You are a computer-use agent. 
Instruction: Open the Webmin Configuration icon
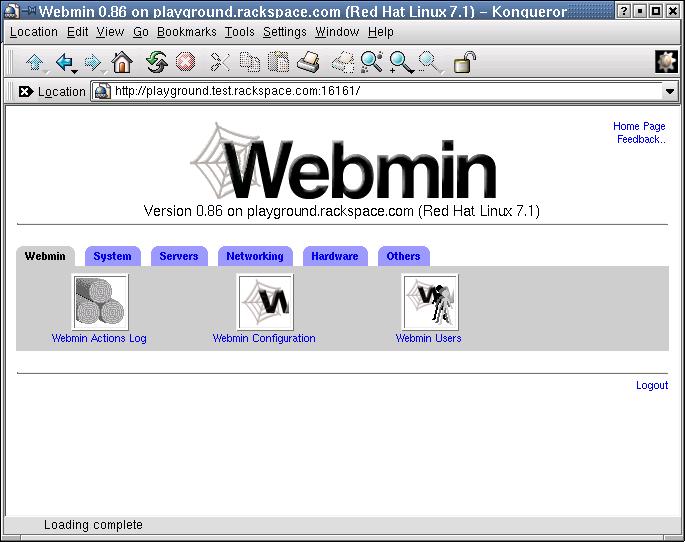(x=265, y=302)
